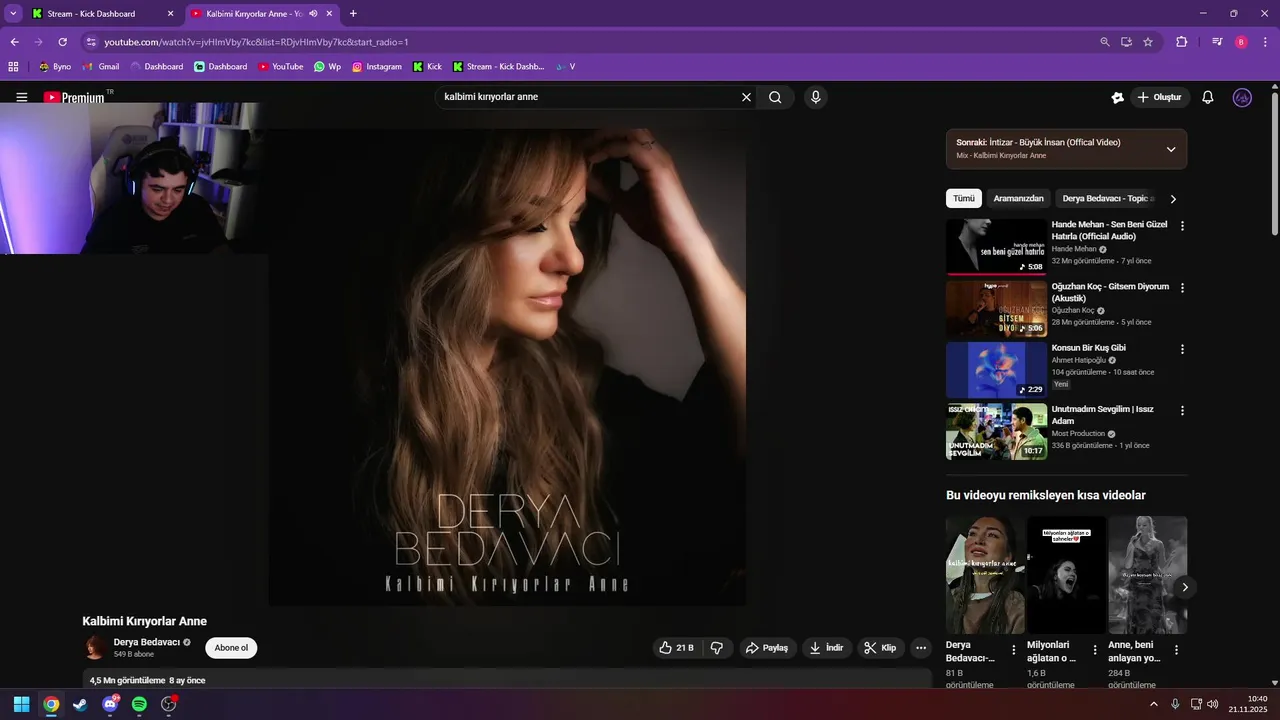Show more filter chips with right arrow
1280x720 pixels.
point(1173,199)
